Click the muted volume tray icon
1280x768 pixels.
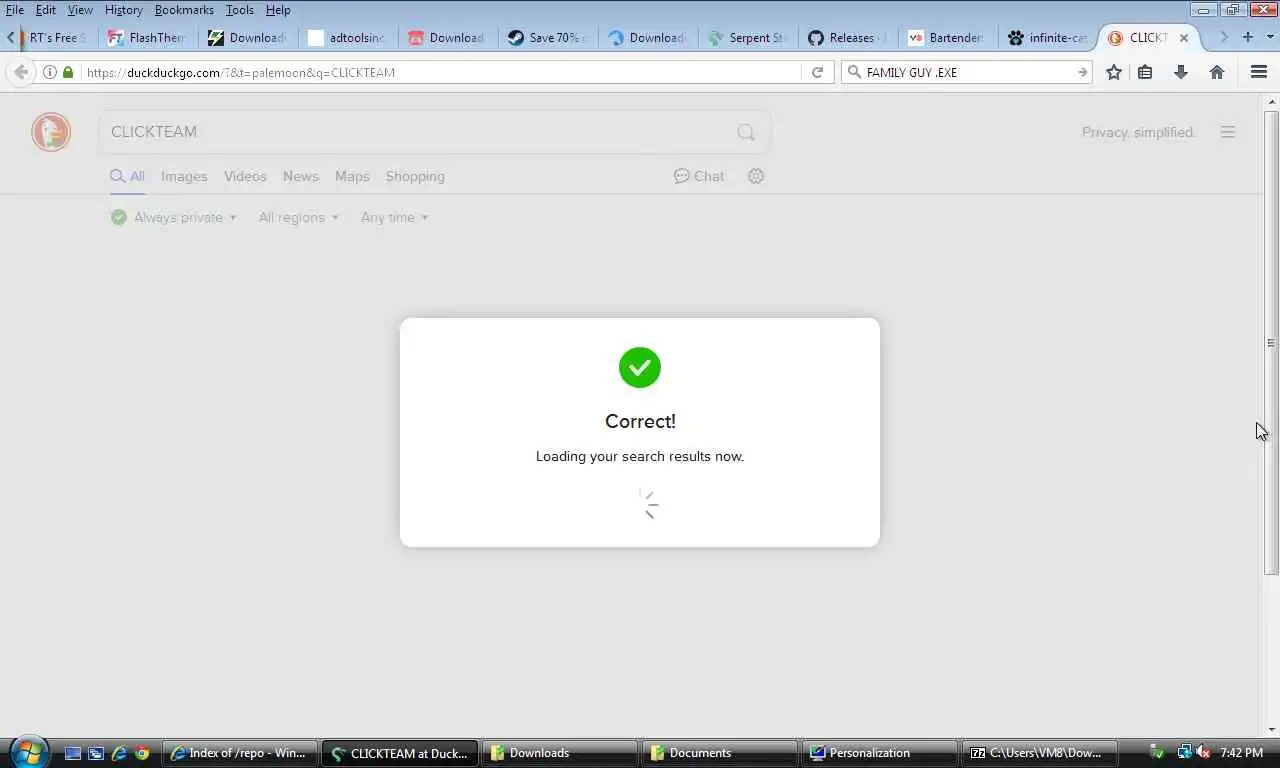pos(1204,752)
